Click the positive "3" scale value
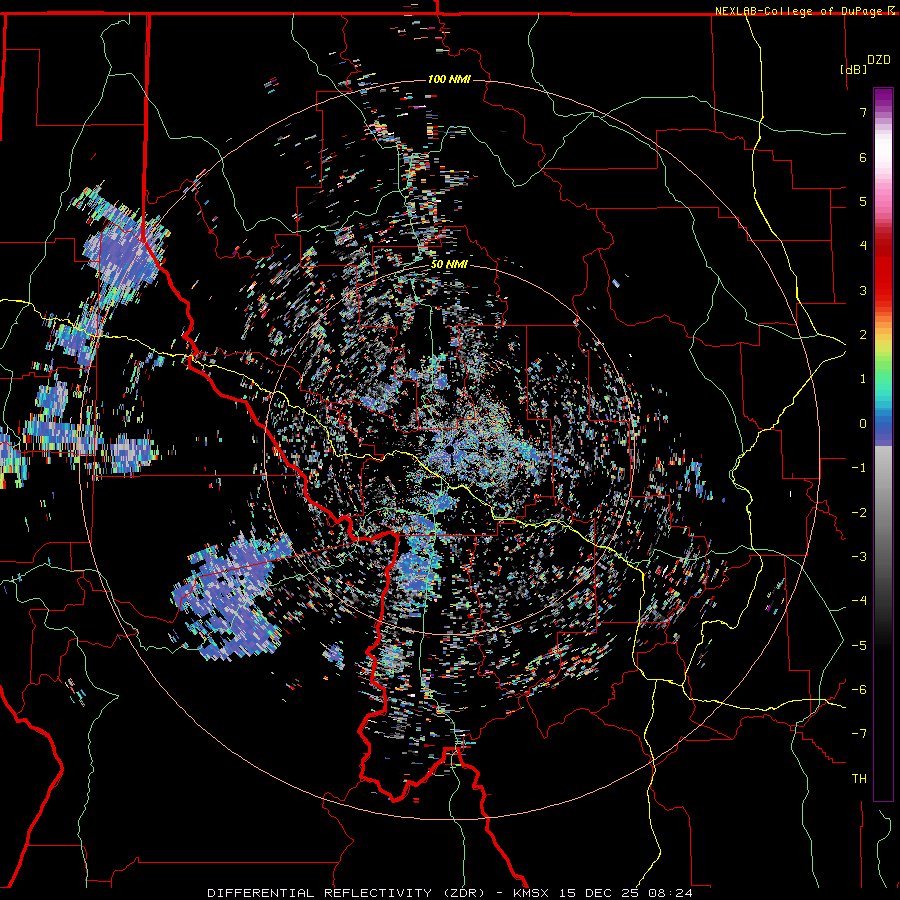The width and height of the screenshot is (900, 900). 863,290
